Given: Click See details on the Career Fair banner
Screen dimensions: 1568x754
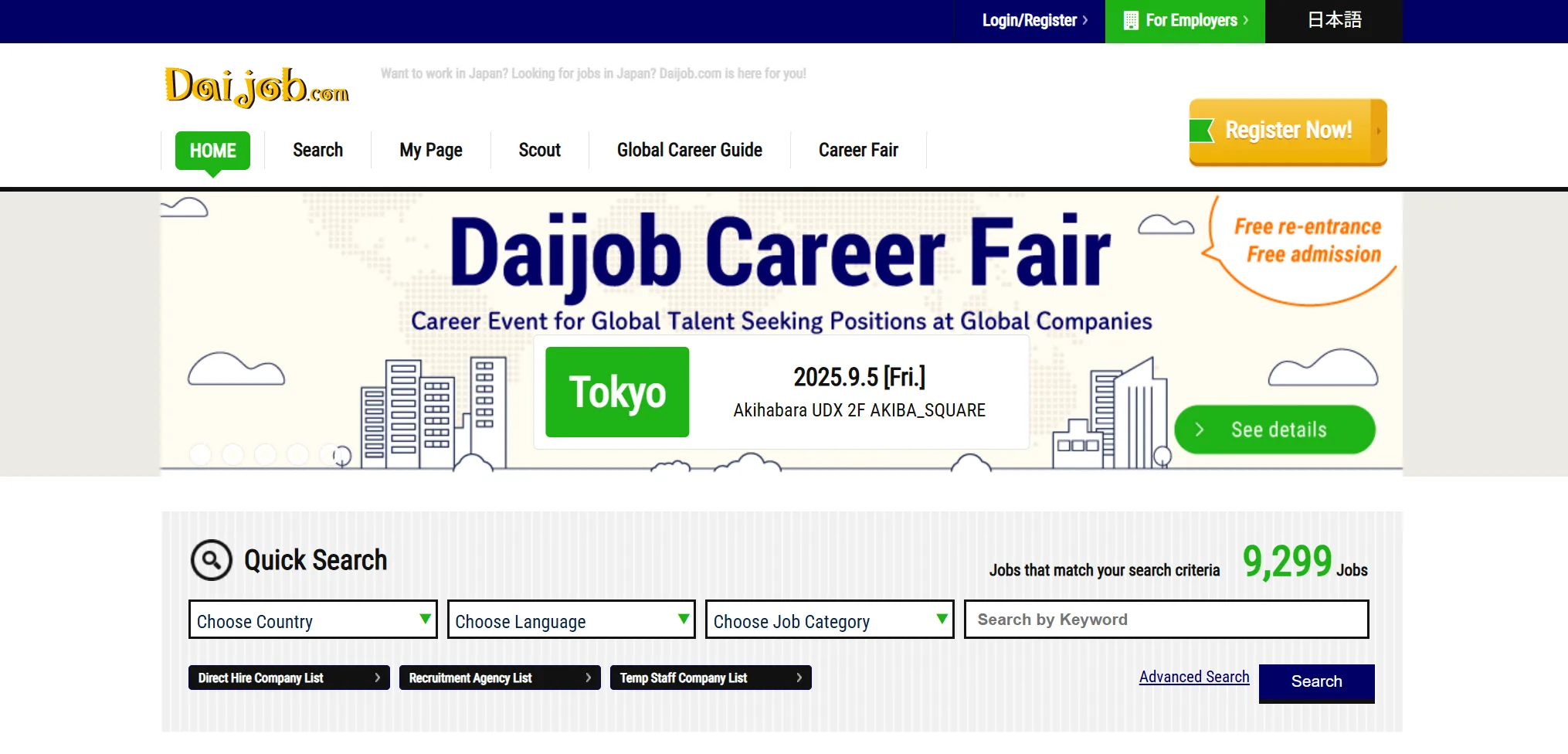Looking at the screenshot, I should (1274, 430).
